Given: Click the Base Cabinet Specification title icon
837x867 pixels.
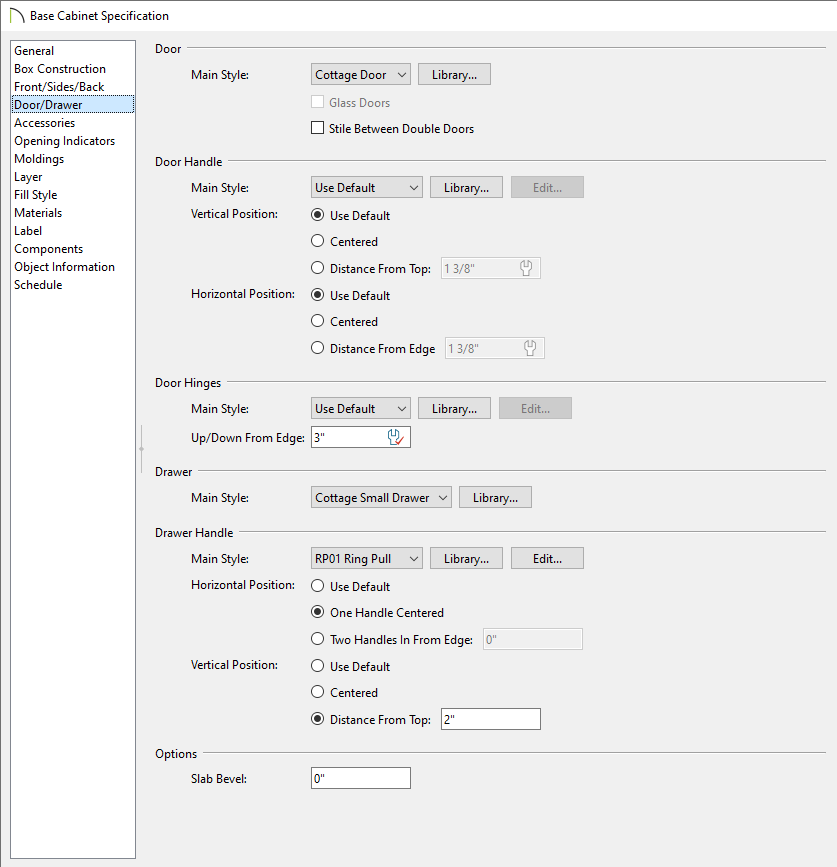Looking at the screenshot, I should 17,15.
